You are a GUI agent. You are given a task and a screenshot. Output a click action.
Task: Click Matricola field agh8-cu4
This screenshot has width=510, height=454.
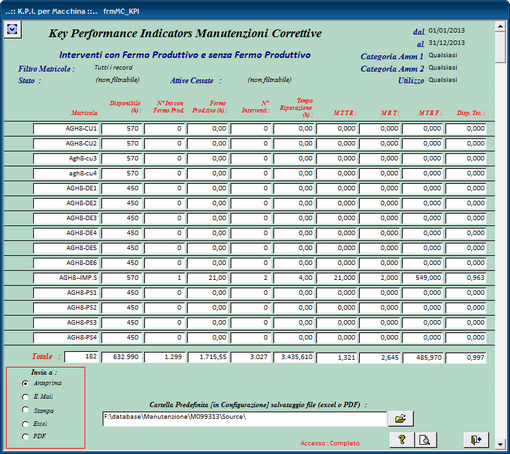66,174
